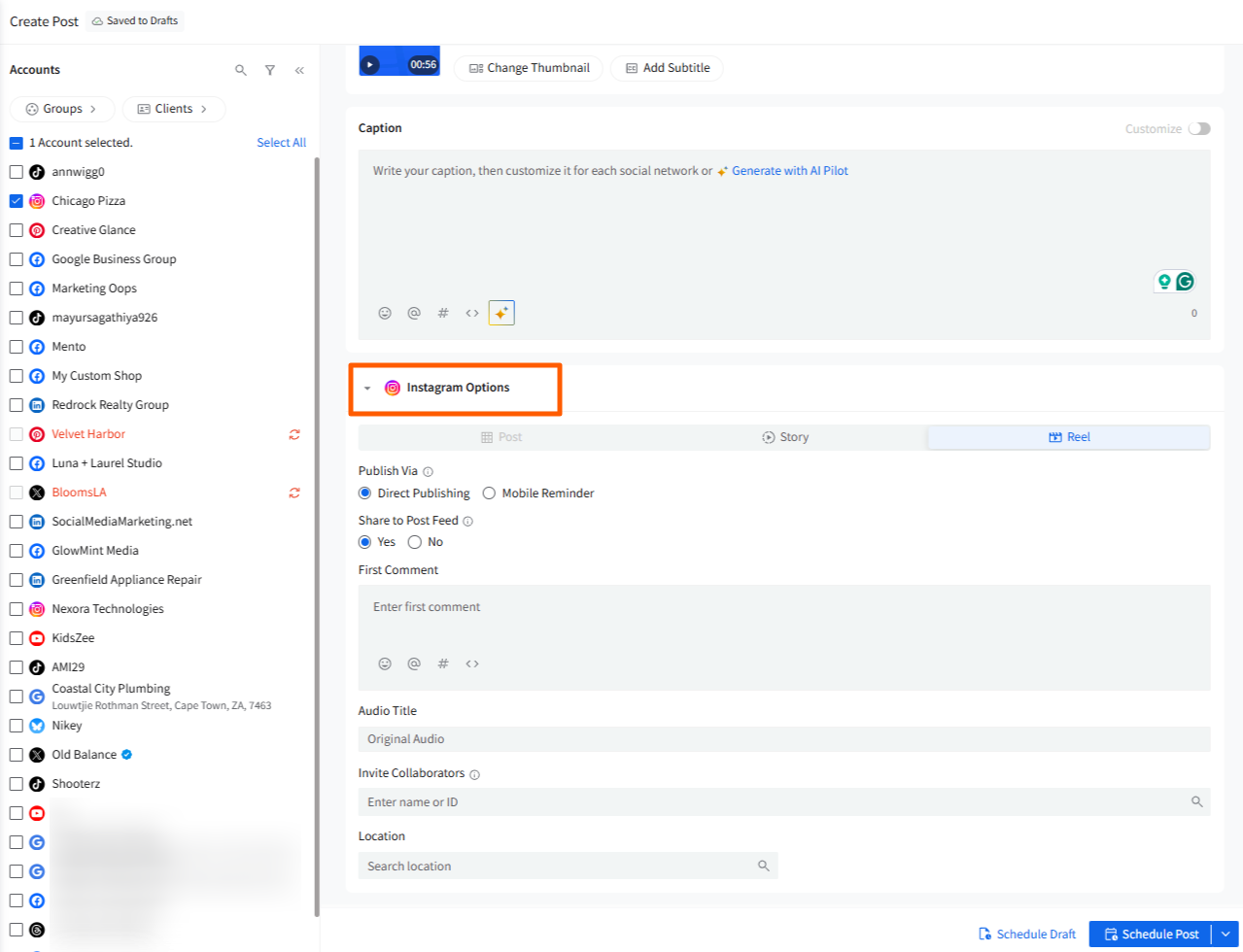Toggle the Customize caption switch
Image resolution: width=1243 pixels, height=952 pixels.
click(x=1199, y=128)
